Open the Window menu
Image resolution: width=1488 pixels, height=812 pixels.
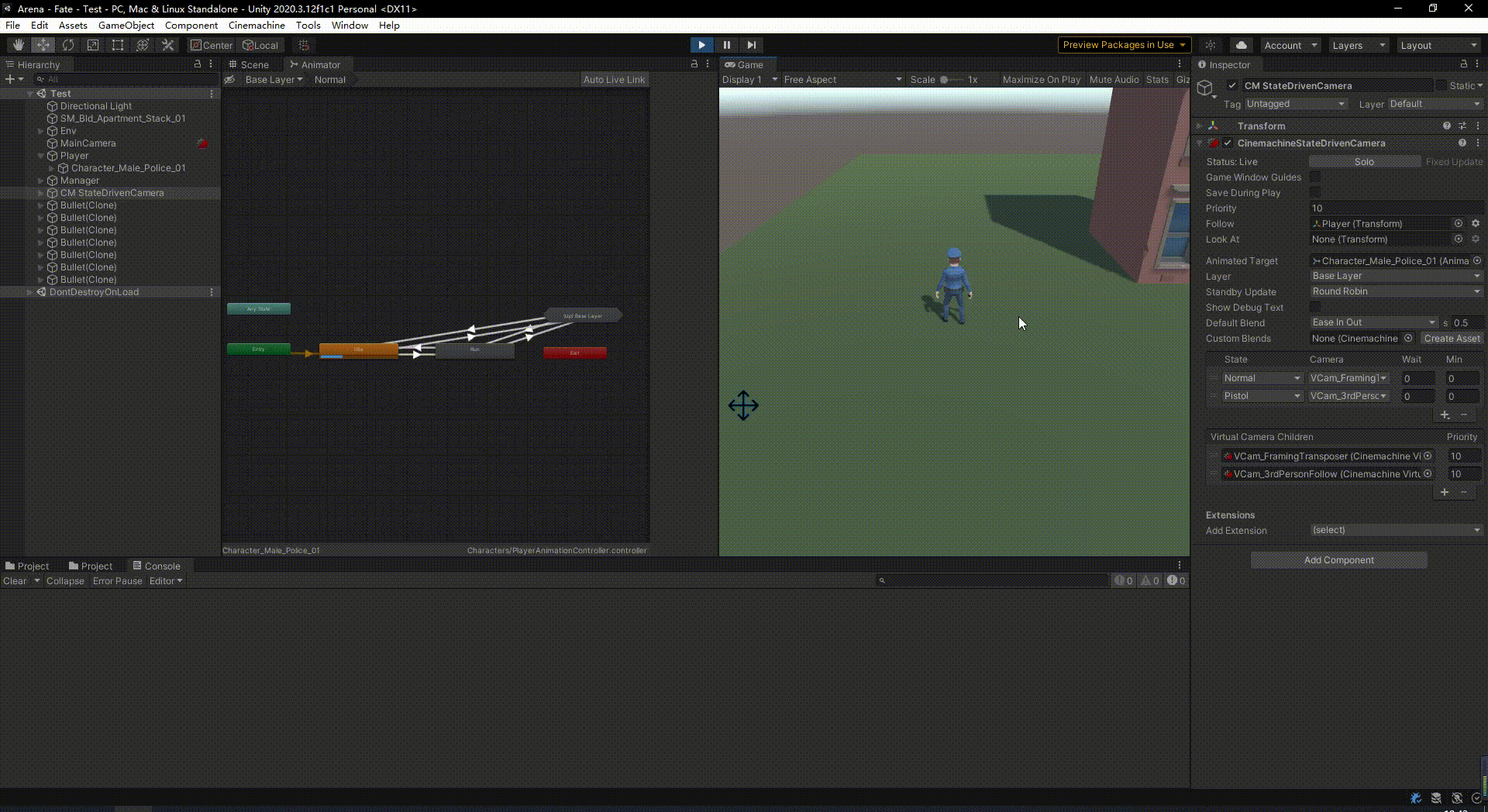coord(350,25)
